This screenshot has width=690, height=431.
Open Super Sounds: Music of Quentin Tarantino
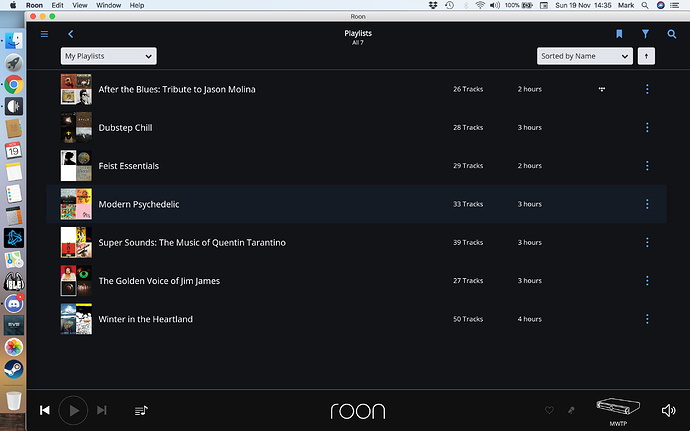[192, 243]
